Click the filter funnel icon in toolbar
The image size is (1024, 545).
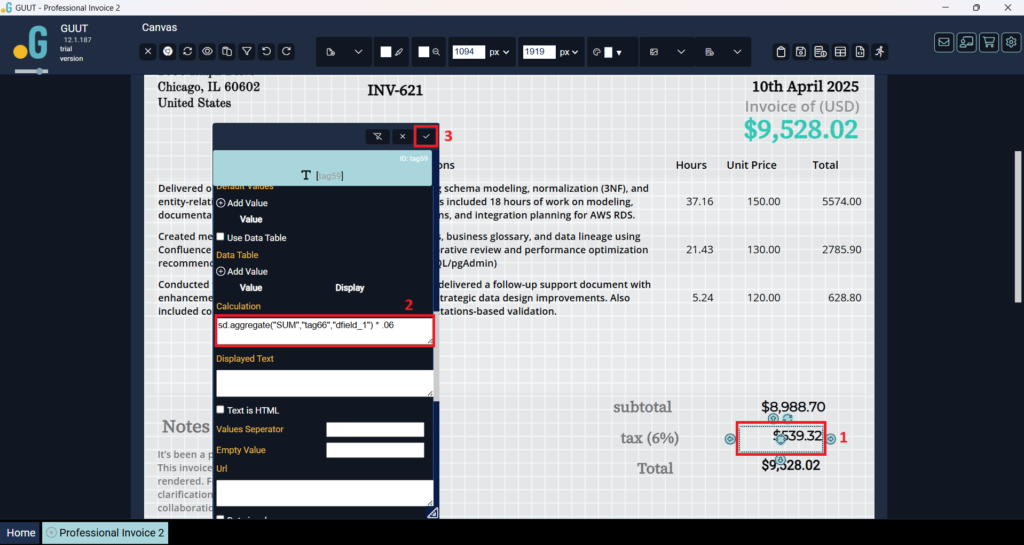[247, 51]
